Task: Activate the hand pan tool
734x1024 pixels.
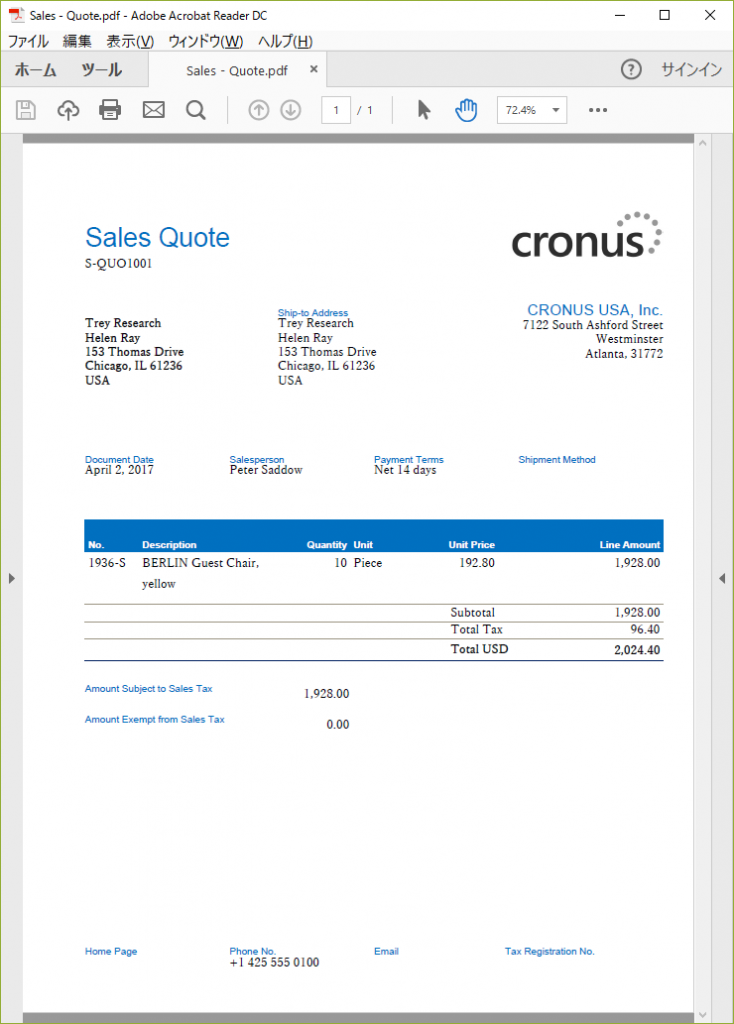Action: pos(466,110)
